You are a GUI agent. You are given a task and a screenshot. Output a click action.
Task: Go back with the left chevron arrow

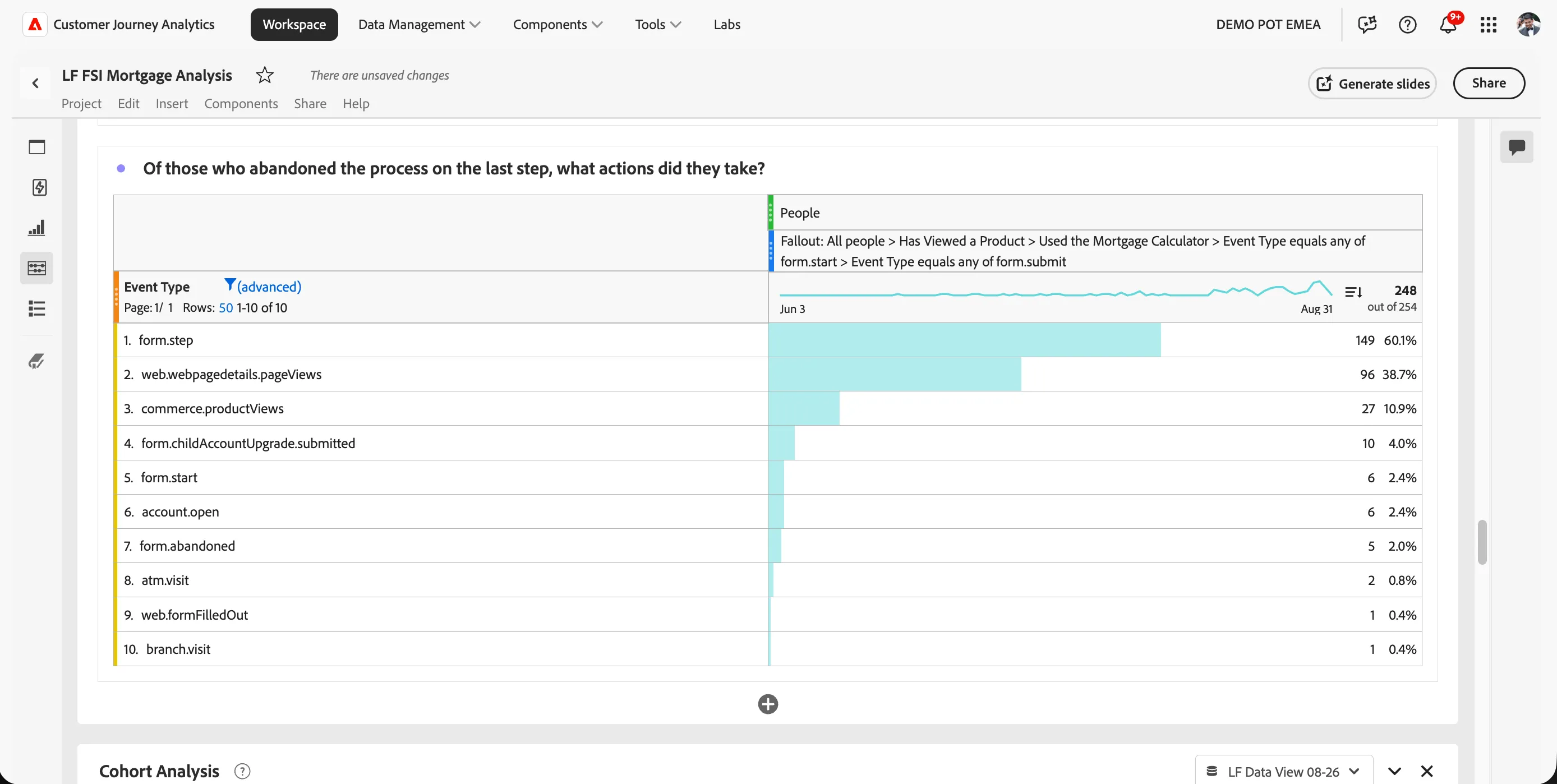(36, 83)
